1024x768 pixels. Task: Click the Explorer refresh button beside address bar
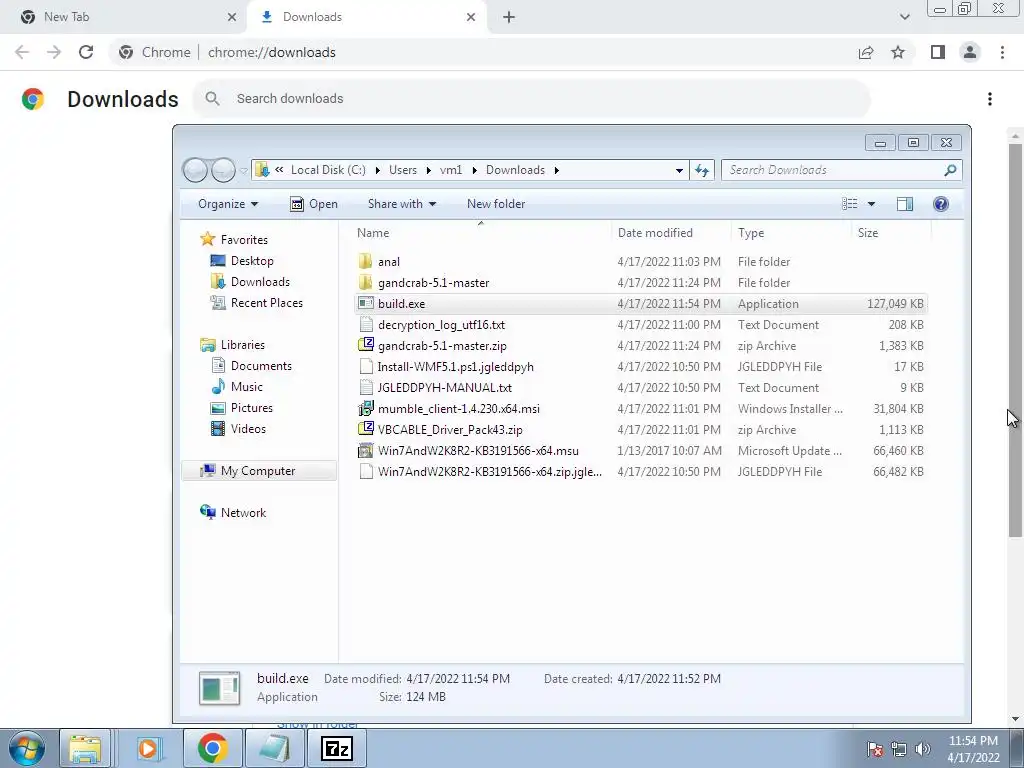[x=702, y=170]
